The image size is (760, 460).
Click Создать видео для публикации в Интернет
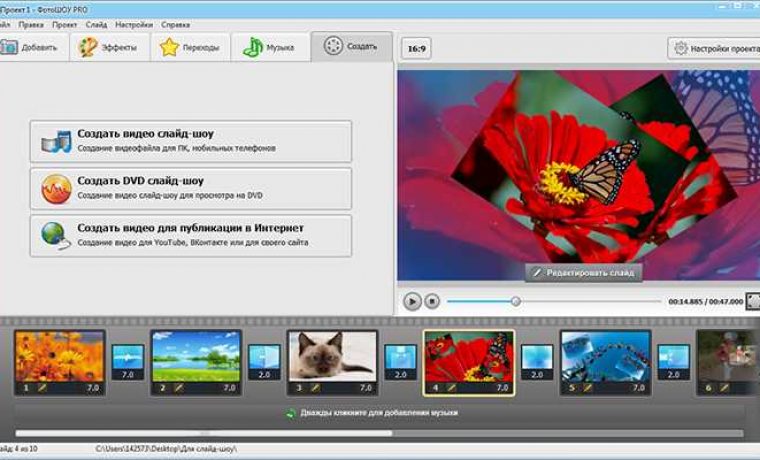click(191, 236)
